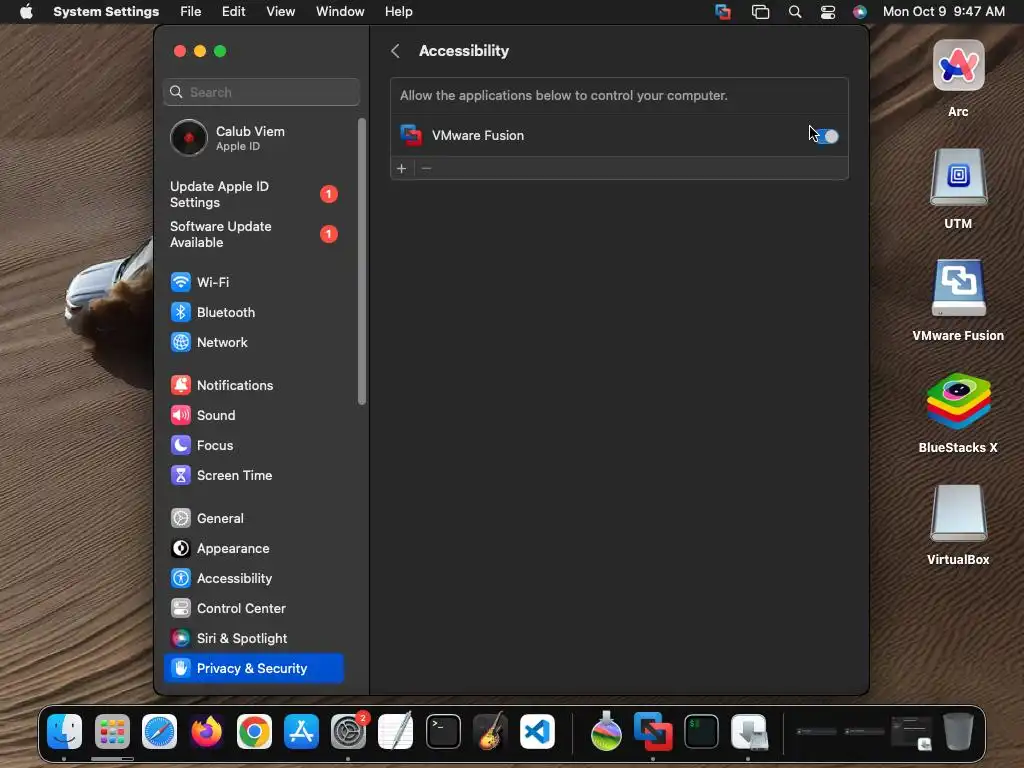
Task: Open the dark green terminal app in Dock
Action: (x=701, y=731)
